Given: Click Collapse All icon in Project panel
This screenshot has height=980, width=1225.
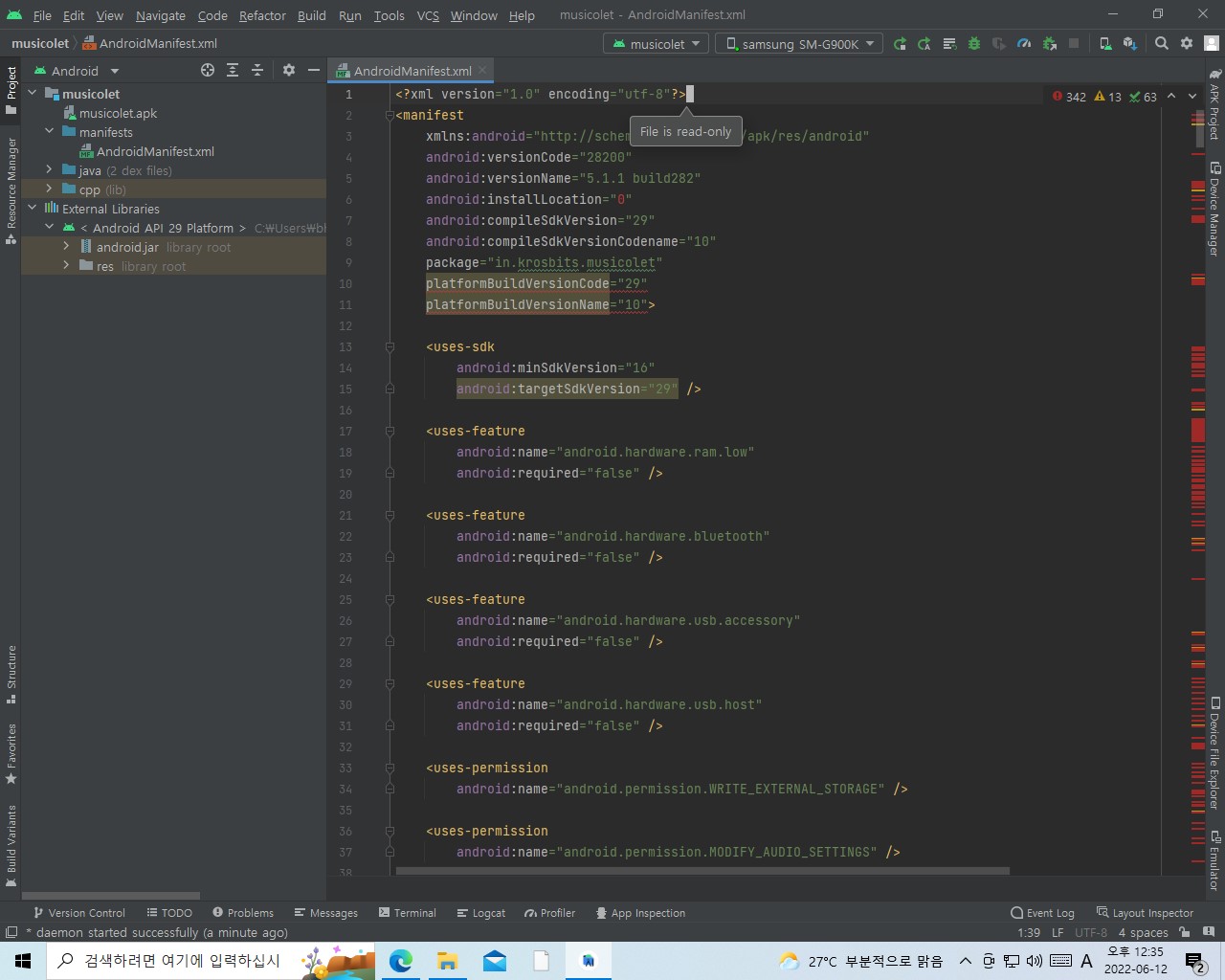Looking at the screenshot, I should tap(257, 70).
